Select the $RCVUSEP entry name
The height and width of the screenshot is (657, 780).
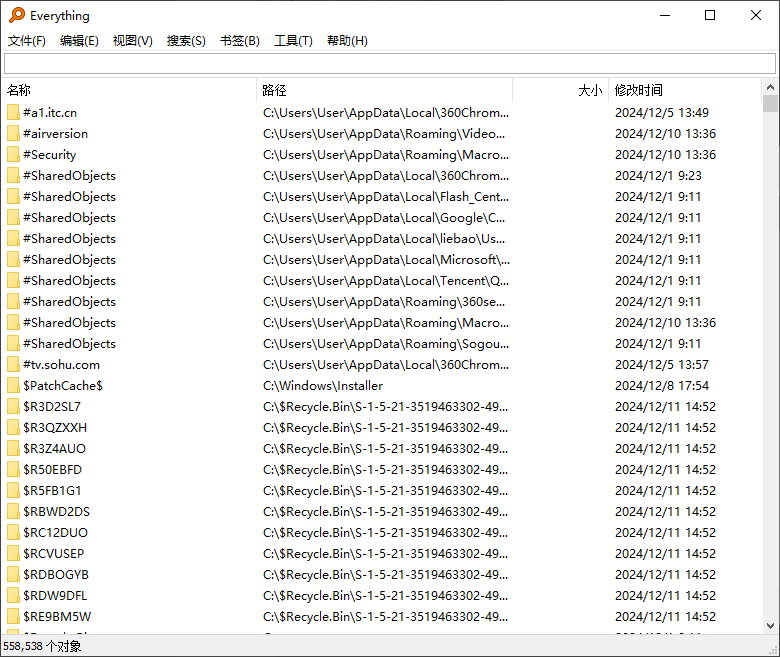pyautogui.click(x=53, y=554)
